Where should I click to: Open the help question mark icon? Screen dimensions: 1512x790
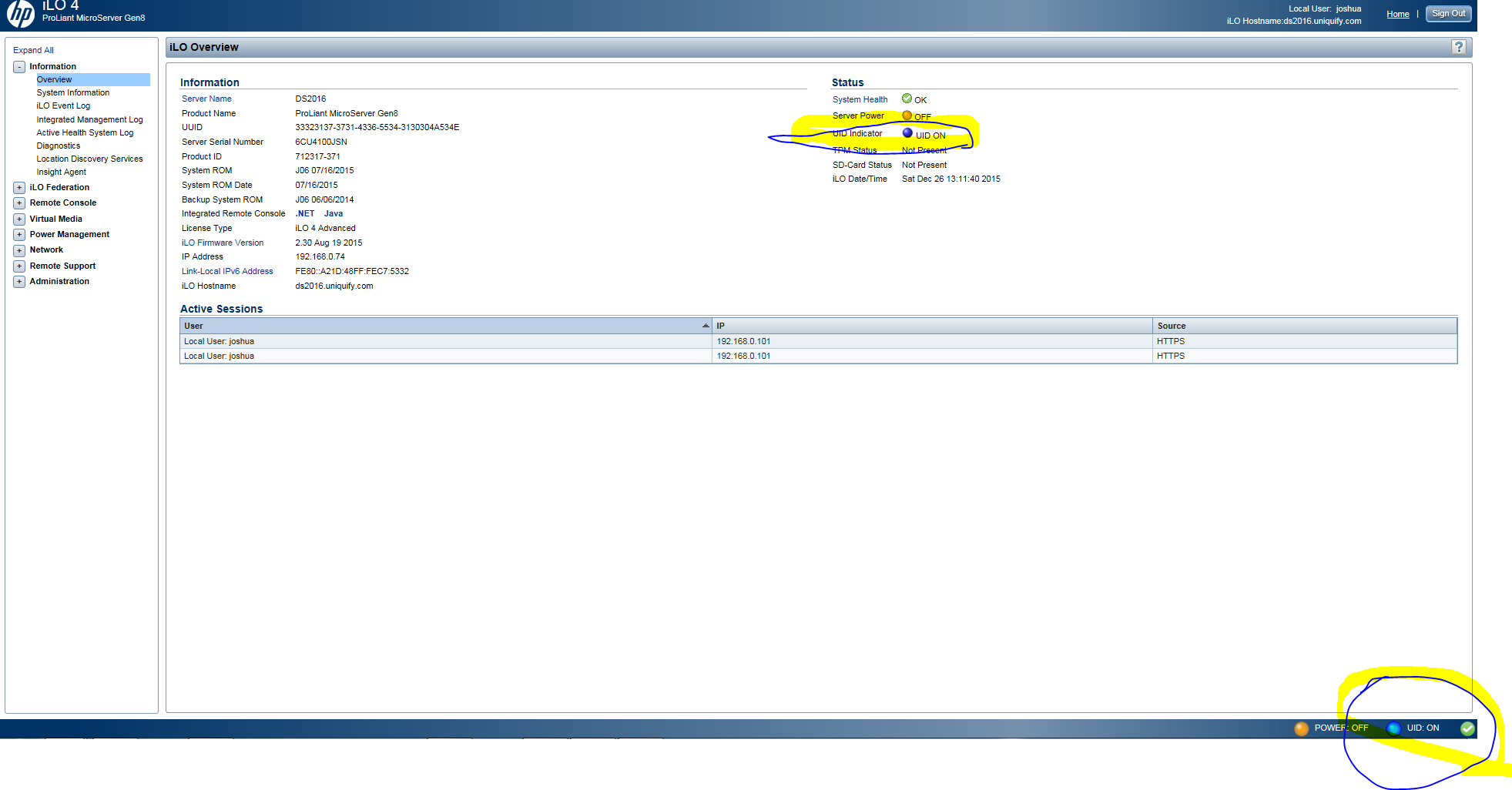pyautogui.click(x=1458, y=47)
